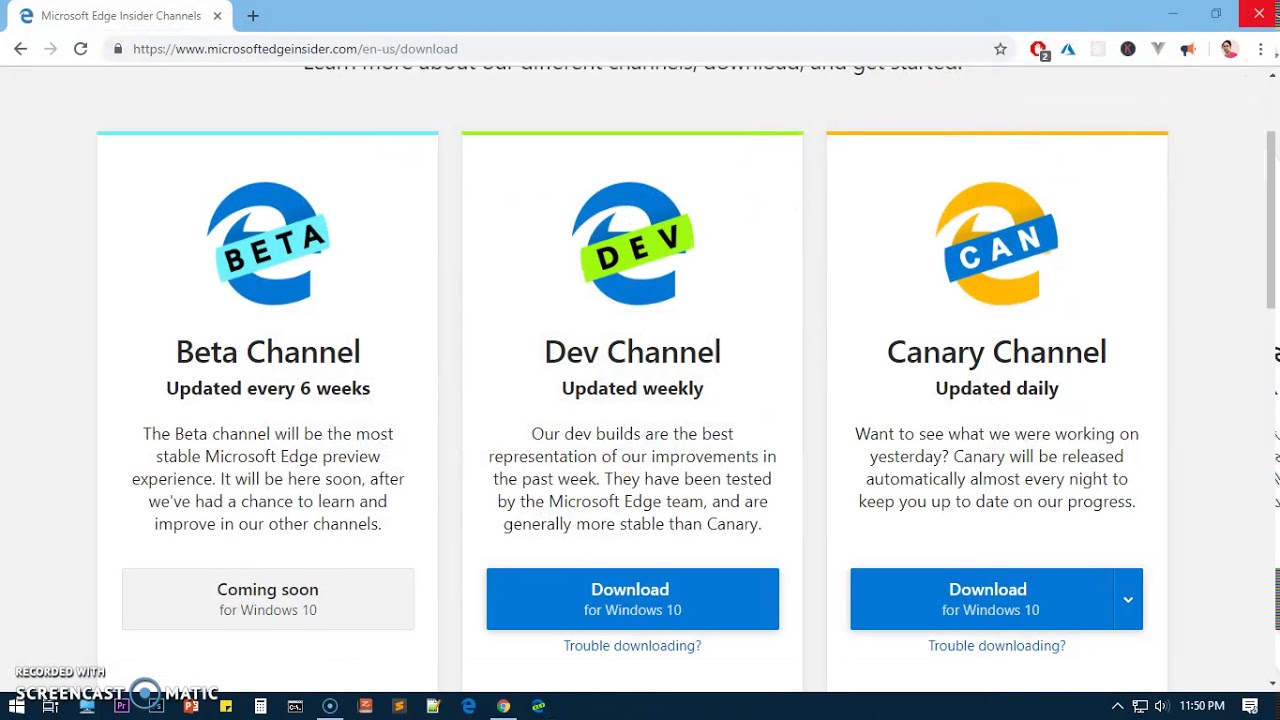
Task: Open Task View in the taskbar
Action: [x=51, y=706]
